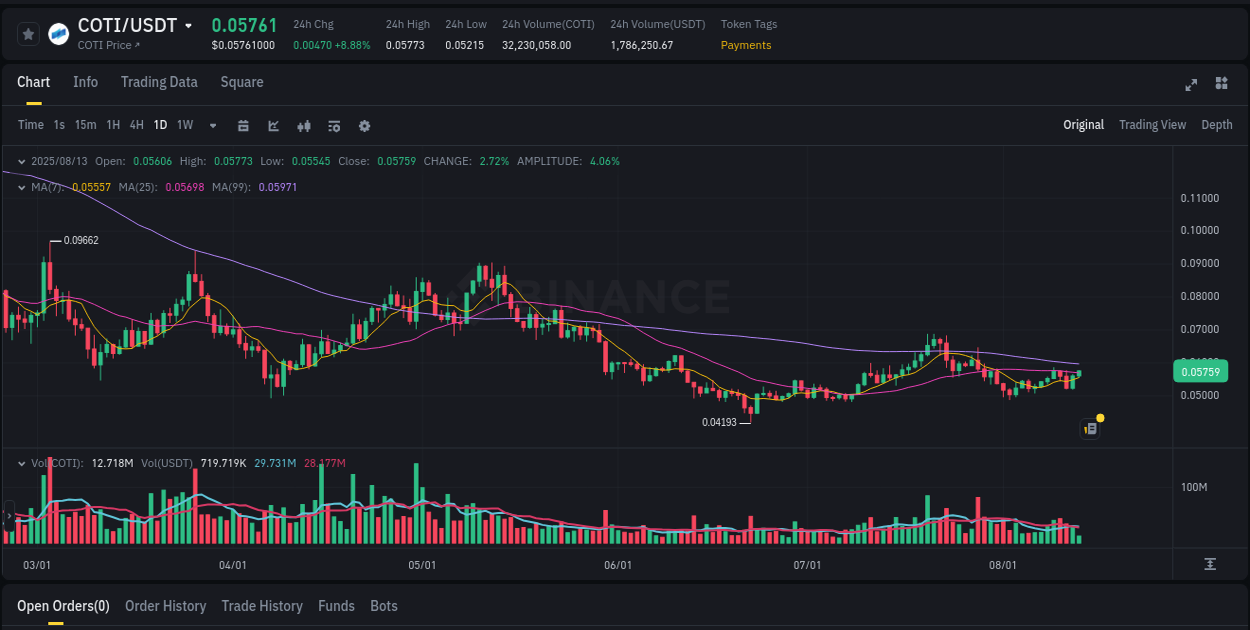
Task: Collapse the moving averages row chevron
Action: click(21, 186)
